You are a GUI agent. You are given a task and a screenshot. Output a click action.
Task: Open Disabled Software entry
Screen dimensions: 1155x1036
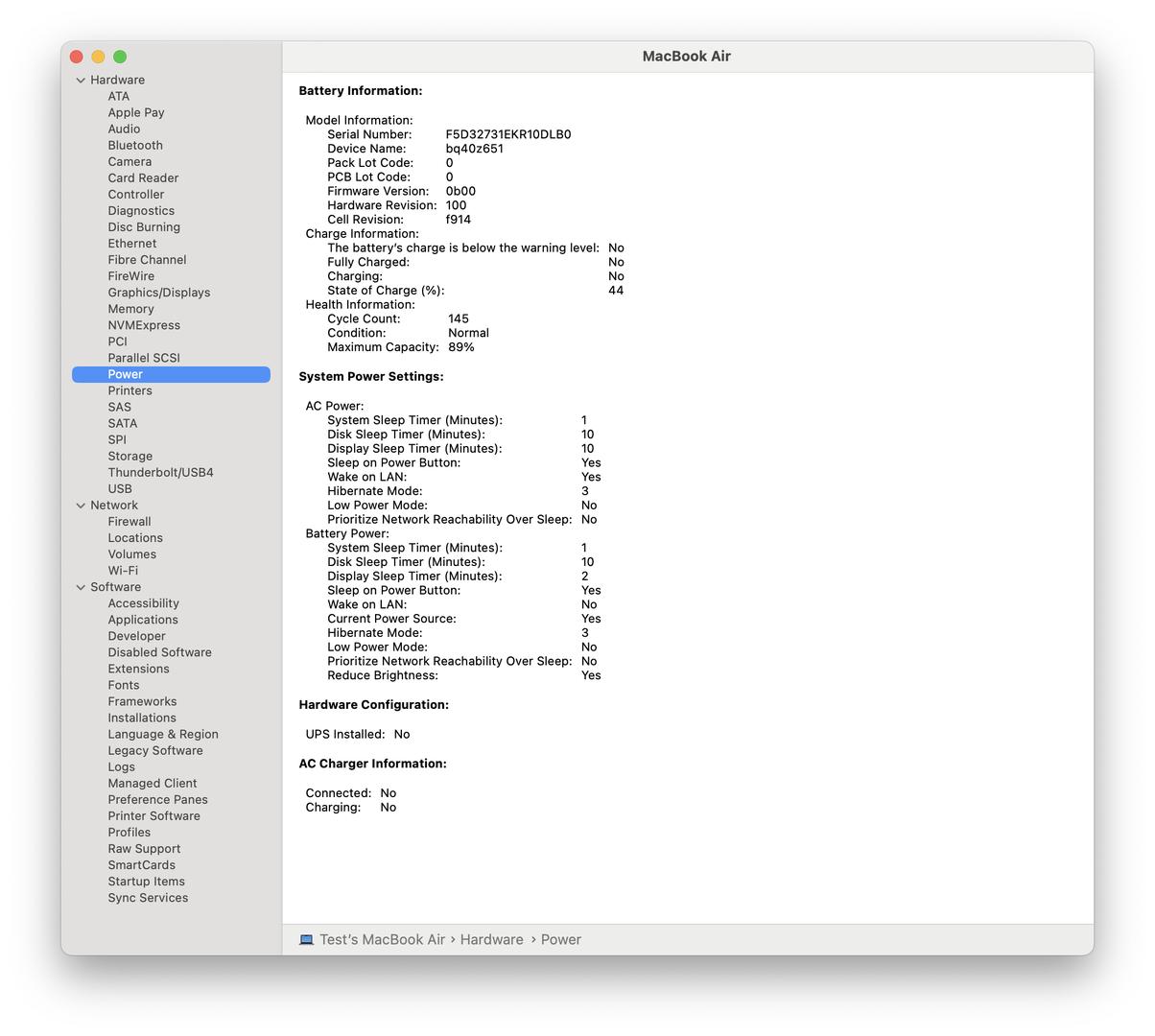pos(159,652)
